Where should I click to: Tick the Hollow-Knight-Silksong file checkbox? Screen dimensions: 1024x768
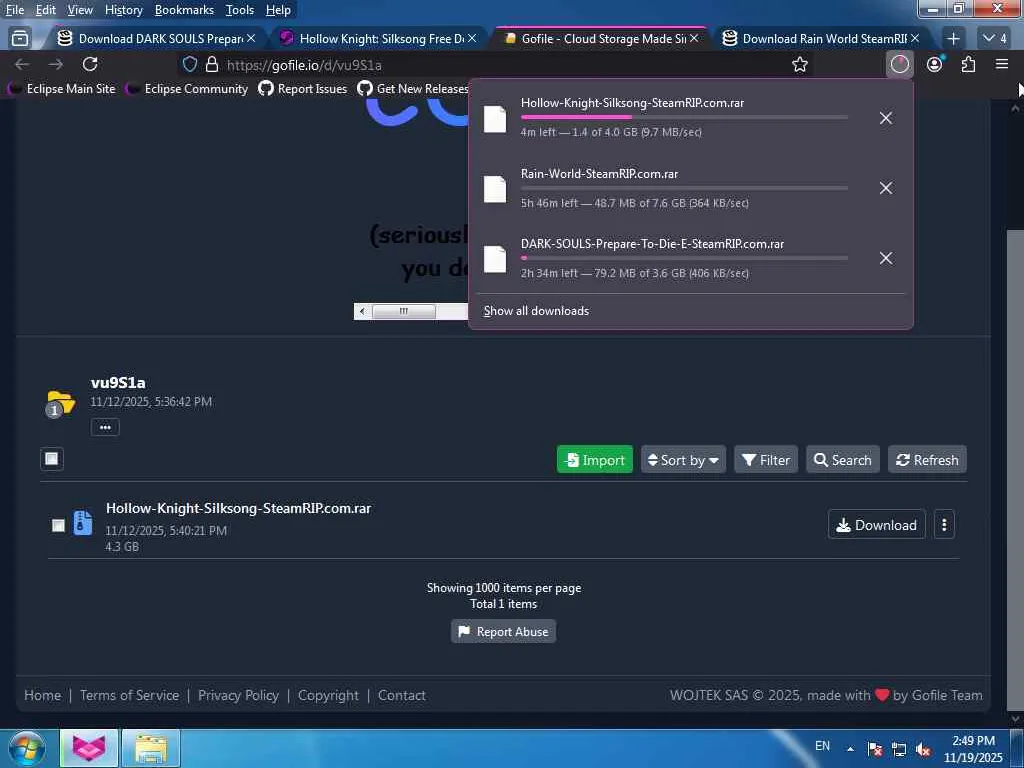coord(58,525)
